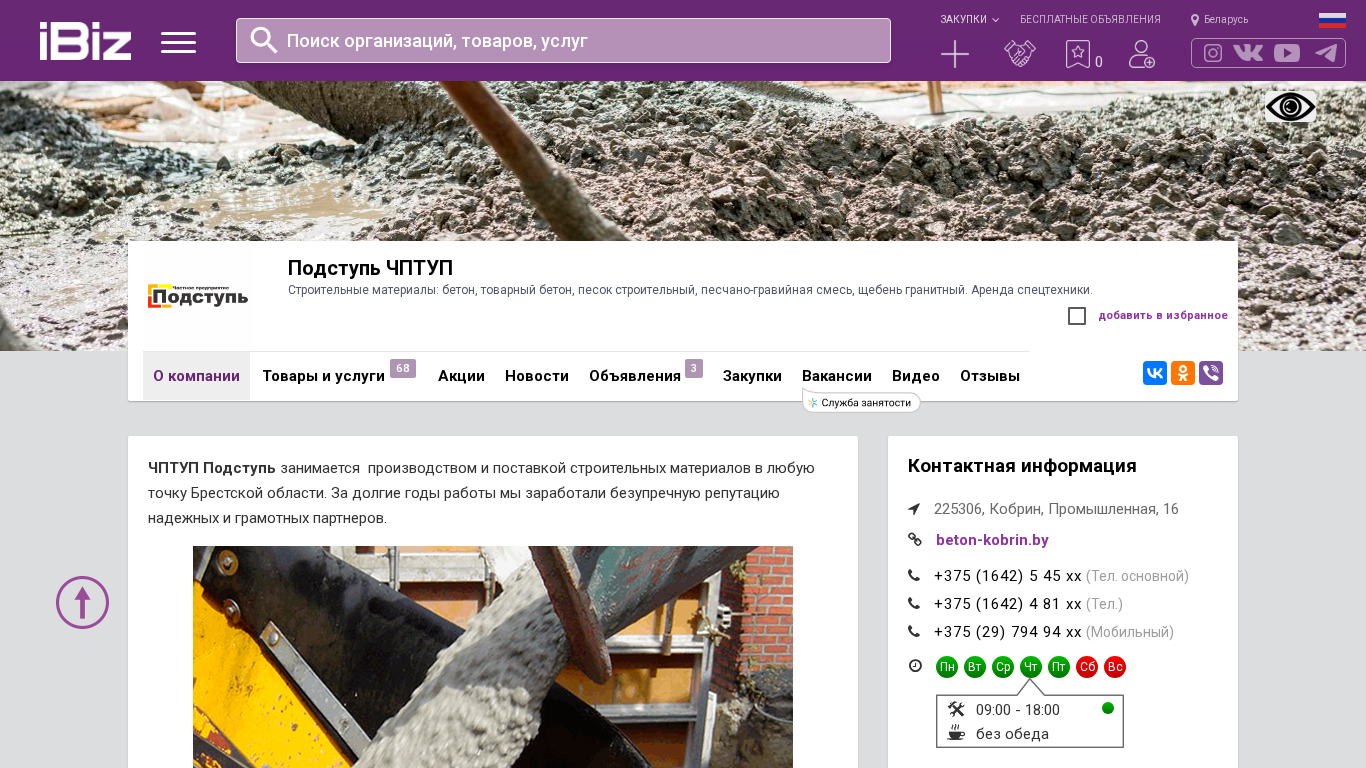Click the working hours clock icon
The width and height of the screenshot is (1366, 768).
click(915, 666)
